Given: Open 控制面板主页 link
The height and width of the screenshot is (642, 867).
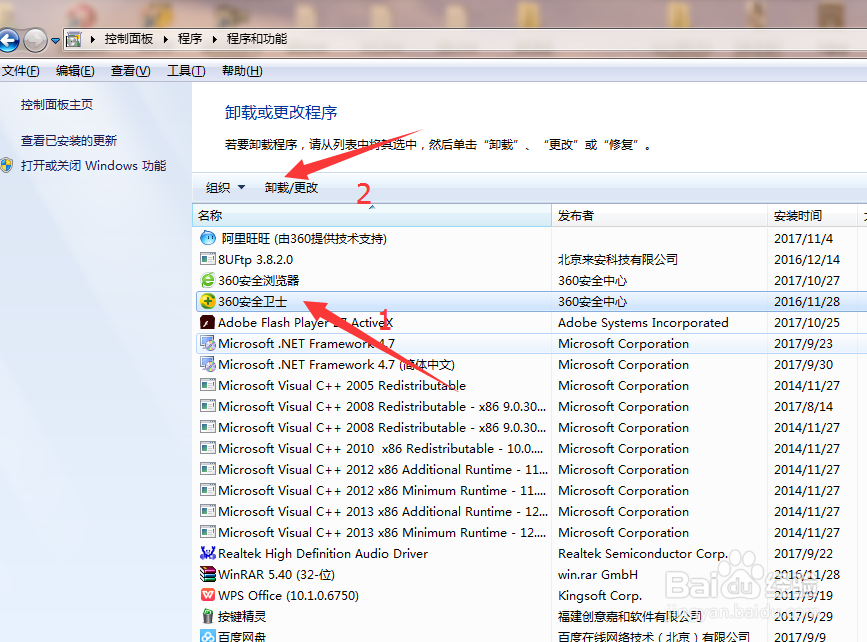Looking at the screenshot, I should (56, 105).
